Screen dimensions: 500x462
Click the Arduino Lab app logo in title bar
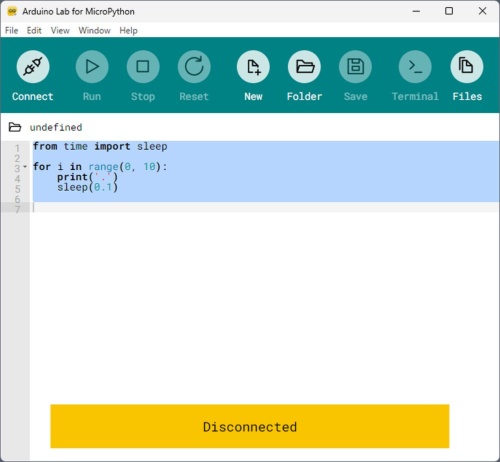click(12, 11)
